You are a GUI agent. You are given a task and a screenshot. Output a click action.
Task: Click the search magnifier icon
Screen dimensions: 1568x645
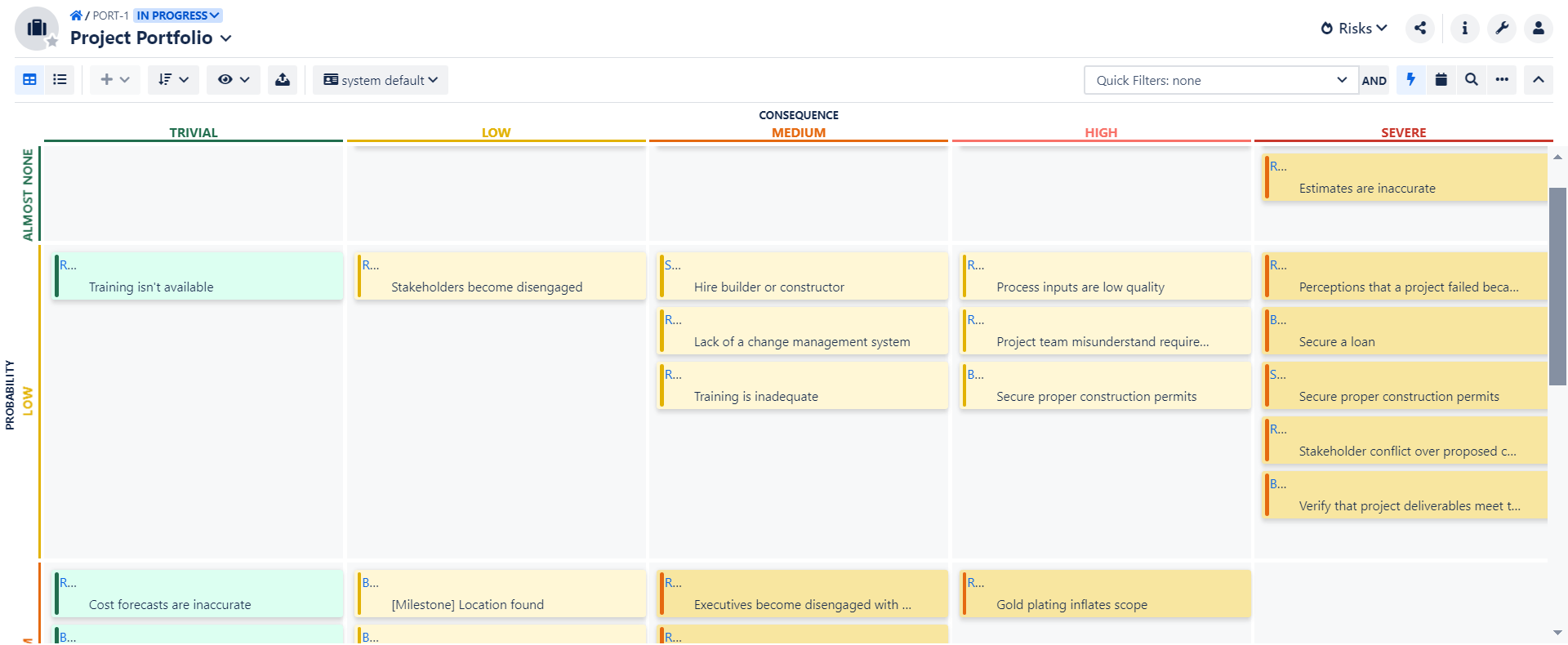[x=1471, y=80]
